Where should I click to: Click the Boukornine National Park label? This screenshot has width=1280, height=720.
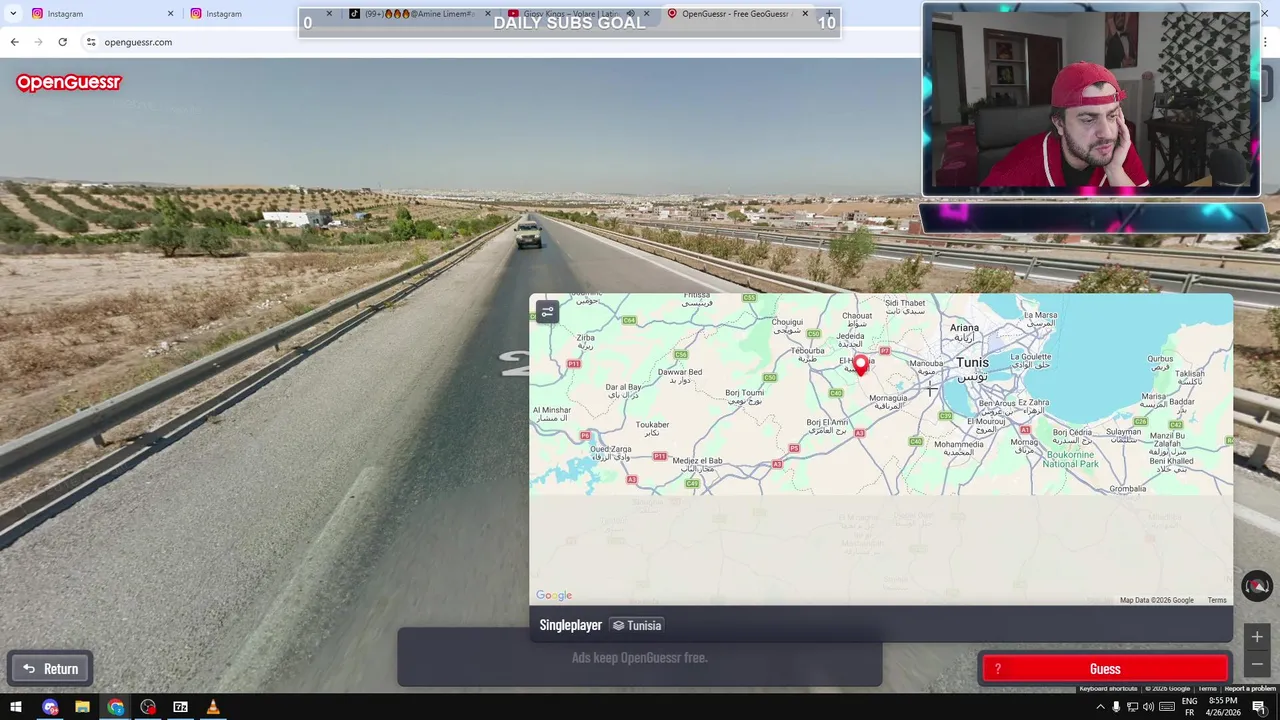(x=1071, y=459)
